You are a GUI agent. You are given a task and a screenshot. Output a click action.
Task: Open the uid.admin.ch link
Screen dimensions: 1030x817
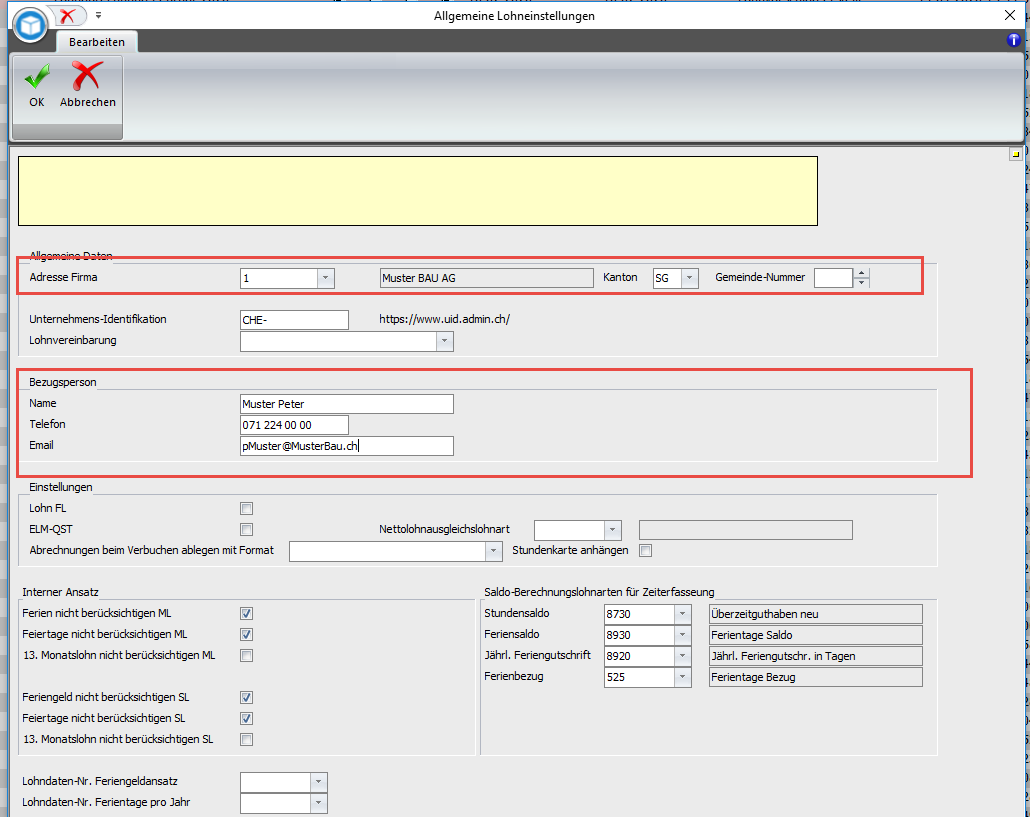point(444,320)
